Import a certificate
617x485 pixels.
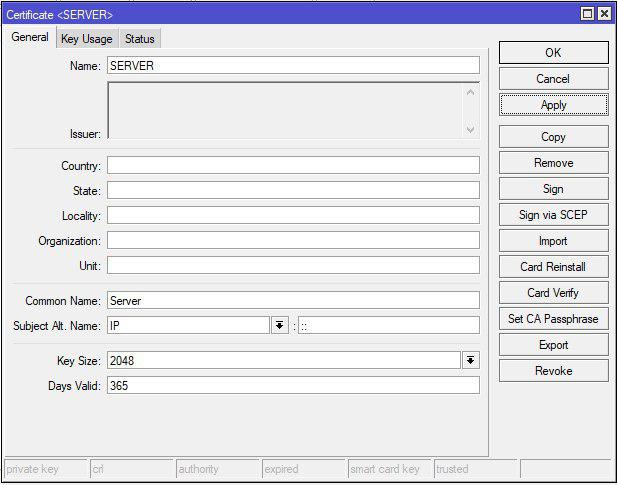pos(553,241)
